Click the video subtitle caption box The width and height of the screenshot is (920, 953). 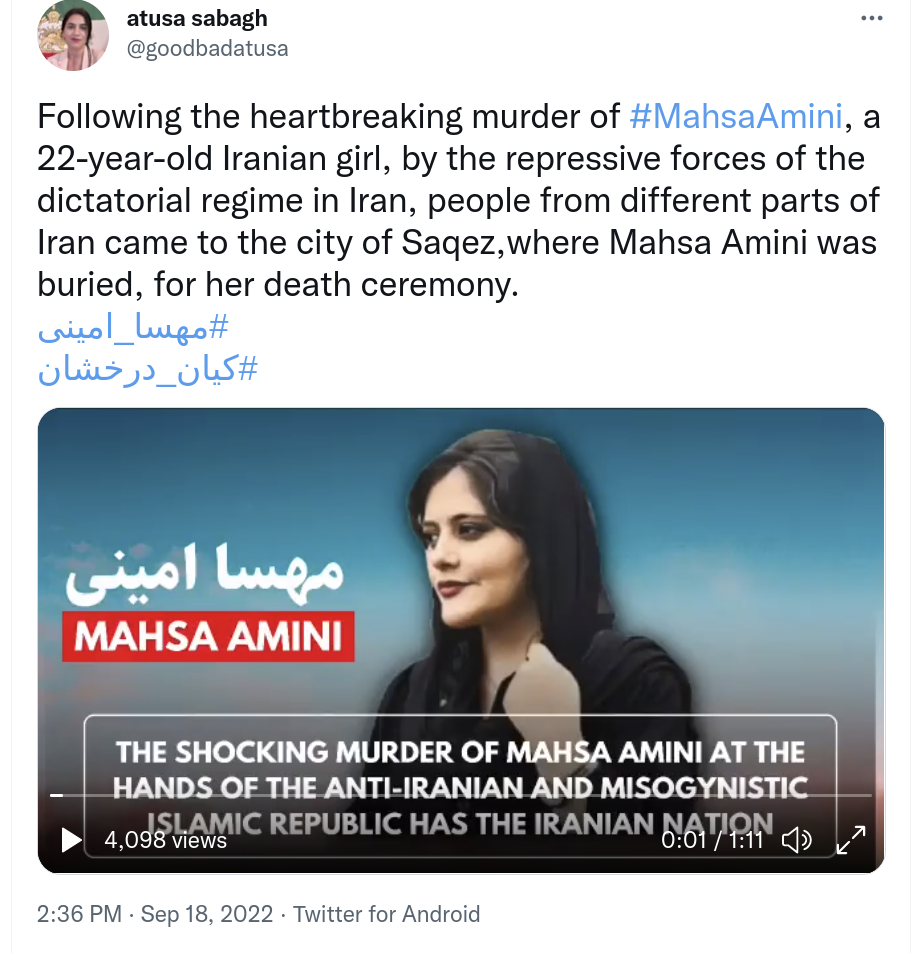460,786
